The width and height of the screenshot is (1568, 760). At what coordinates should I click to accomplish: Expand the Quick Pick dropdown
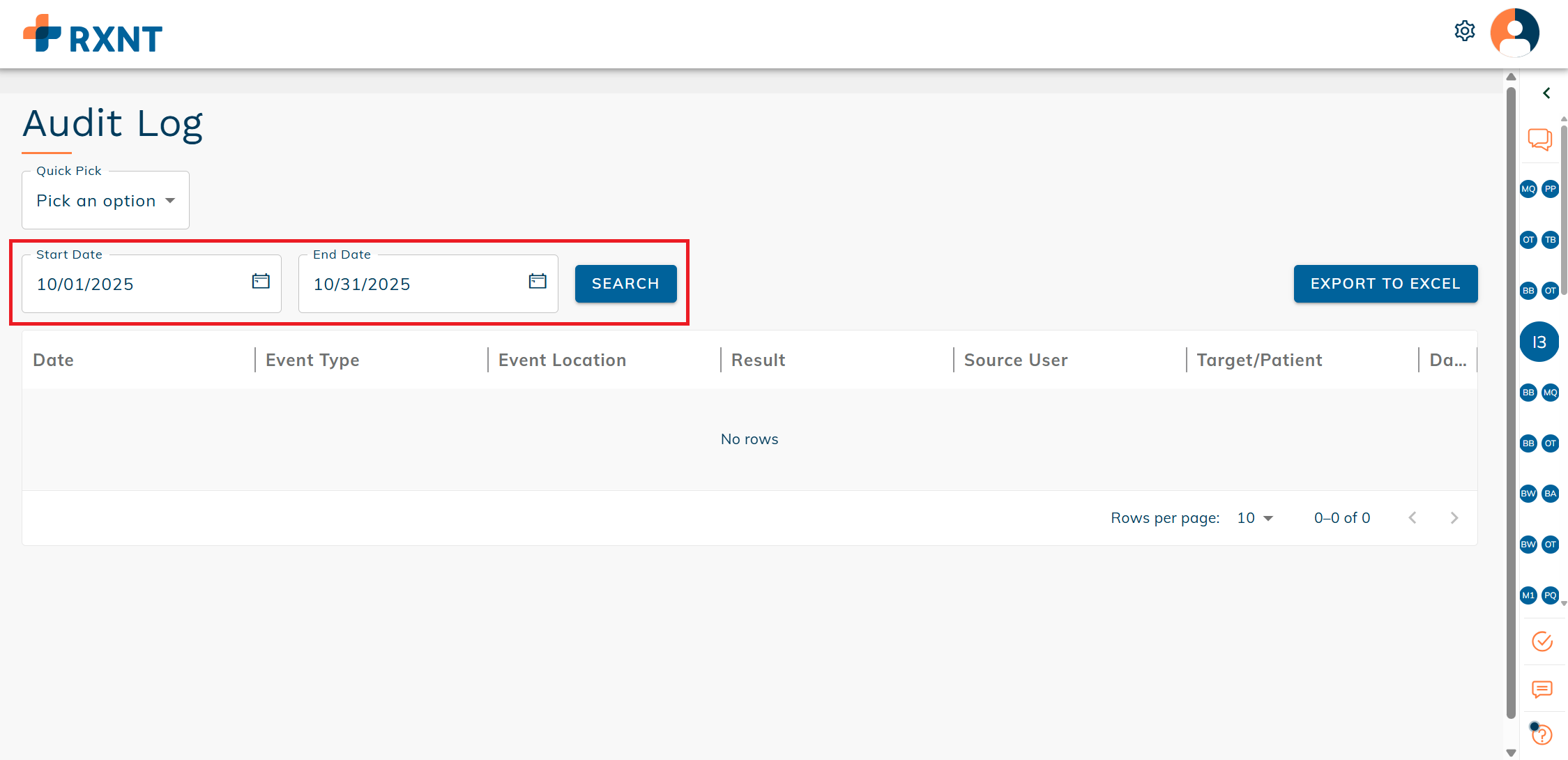[105, 201]
